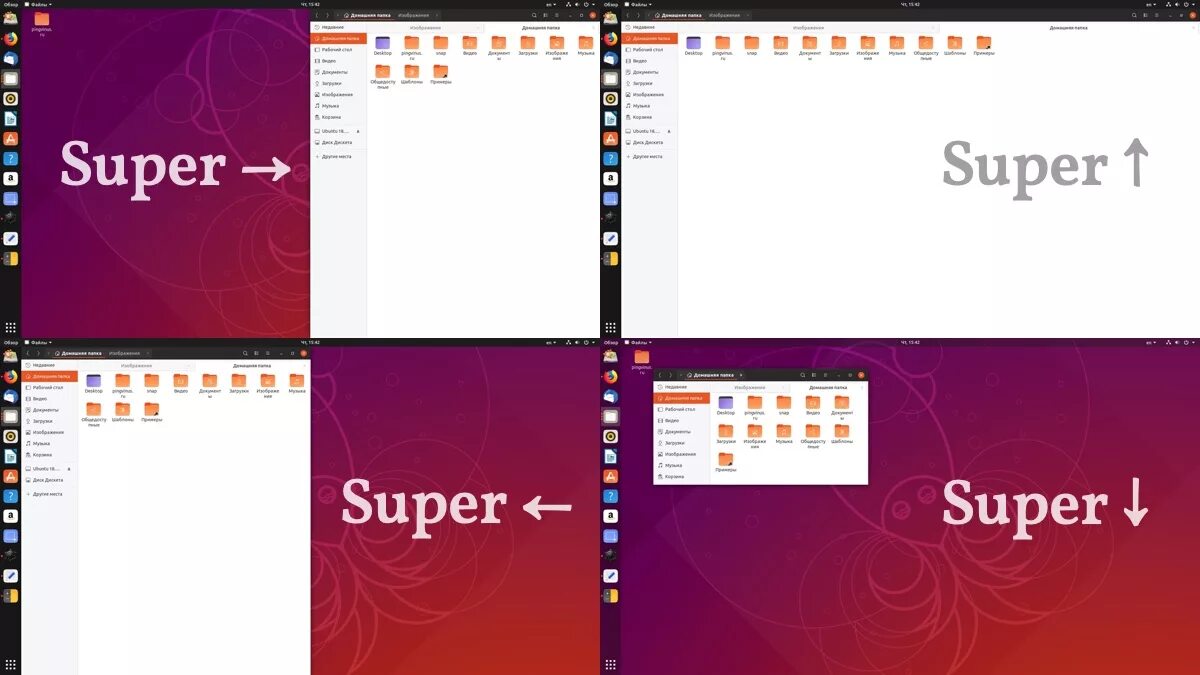Open pingvinus.ru desktop folder in Super → screenshot
This screenshot has width=1200, height=675.
pyautogui.click(x=41, y=24)
